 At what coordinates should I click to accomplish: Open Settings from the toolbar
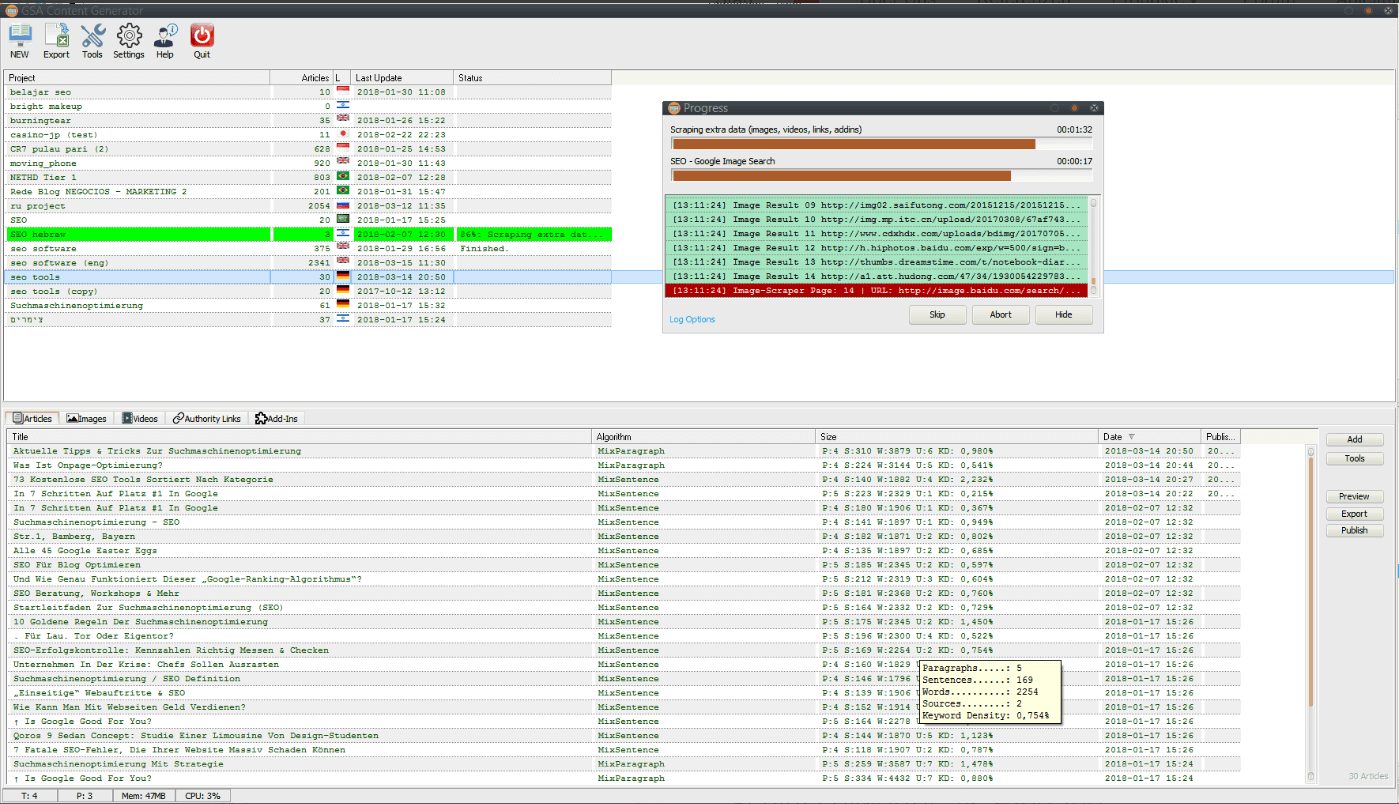click(128, 41)
